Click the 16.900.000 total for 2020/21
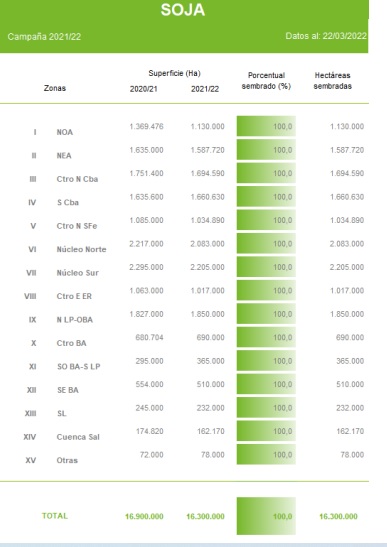Image resolution: width=387 pixels, height=547 pixels. (x=144, y=517)
